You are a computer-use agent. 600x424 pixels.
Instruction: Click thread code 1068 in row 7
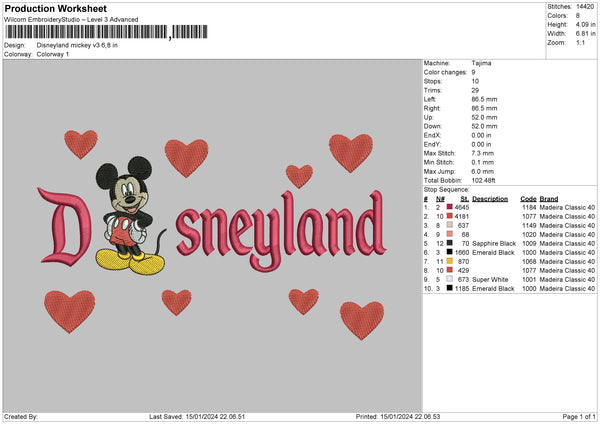[x=529, y=262]
